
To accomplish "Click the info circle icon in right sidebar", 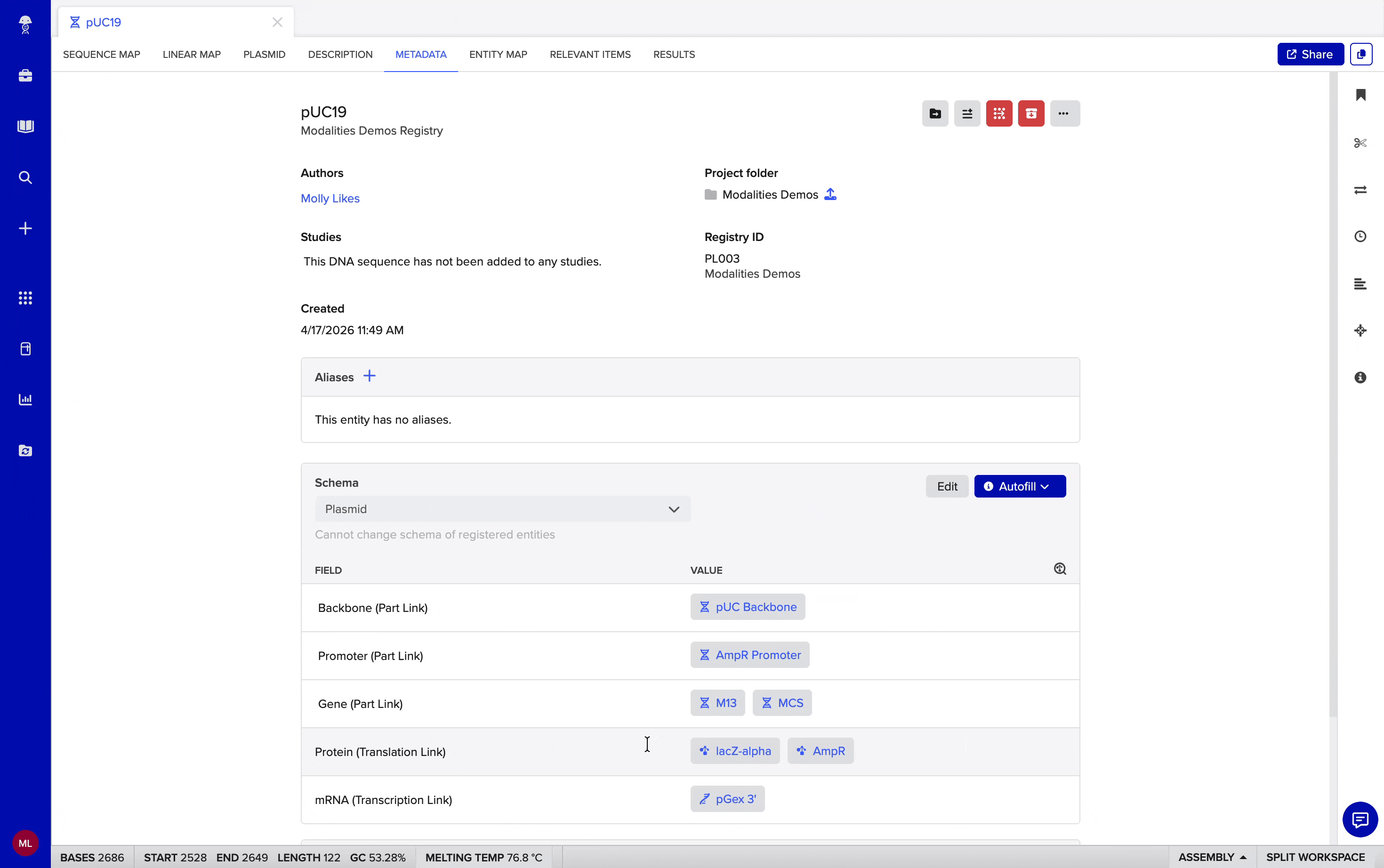I will coord(1360,377).
